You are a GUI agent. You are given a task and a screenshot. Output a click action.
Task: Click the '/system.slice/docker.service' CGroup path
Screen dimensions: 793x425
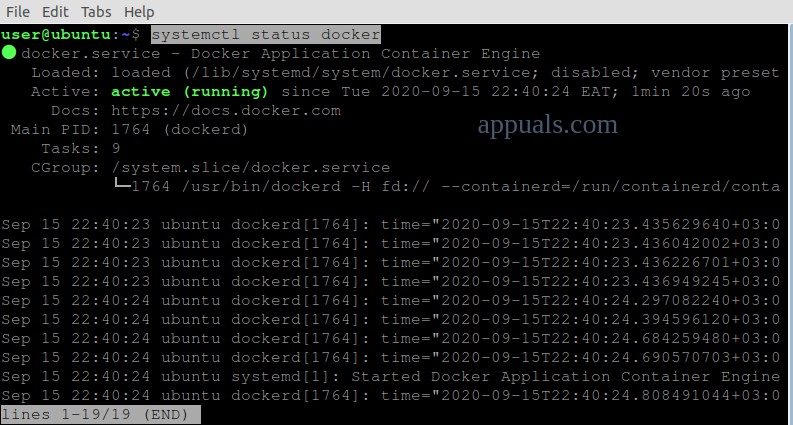point(251,168)
